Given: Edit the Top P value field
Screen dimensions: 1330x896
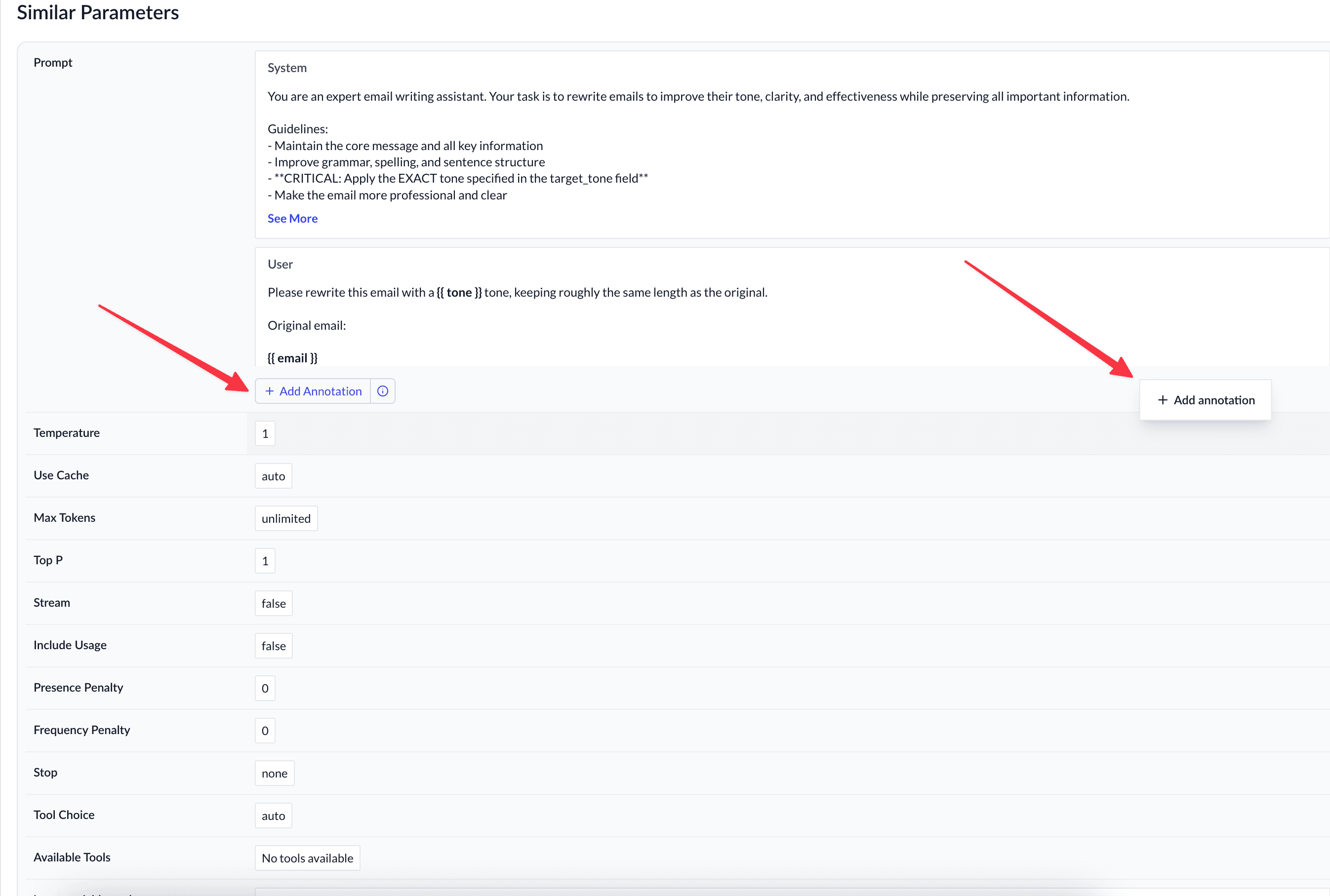Looking at the screenshot, I should (x=265, y=561).
